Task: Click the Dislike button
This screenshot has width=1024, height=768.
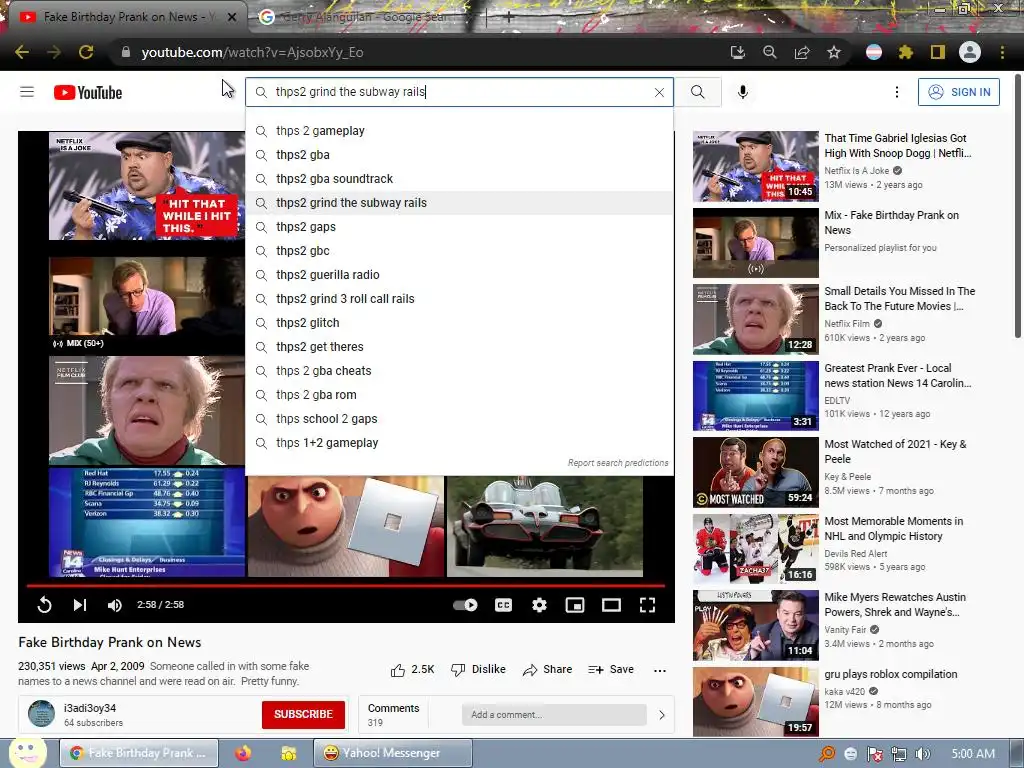Action: point(478,670)
